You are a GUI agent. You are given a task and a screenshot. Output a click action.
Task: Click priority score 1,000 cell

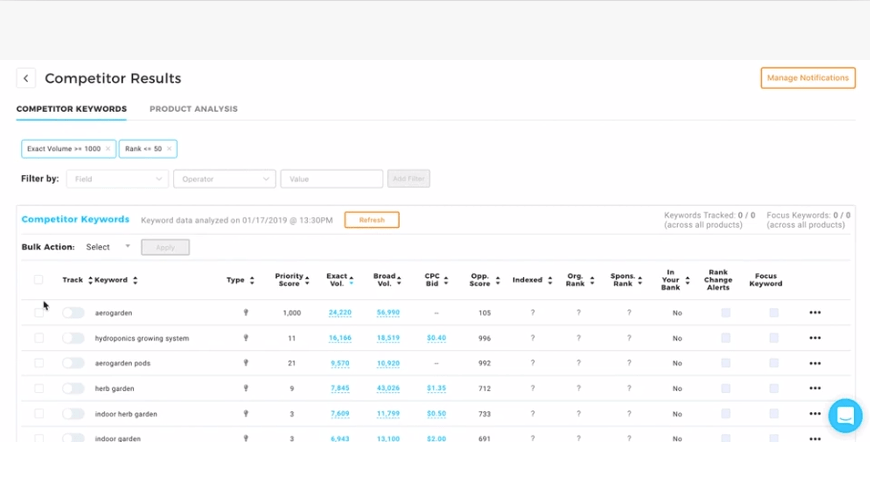(x=292, y=313)
